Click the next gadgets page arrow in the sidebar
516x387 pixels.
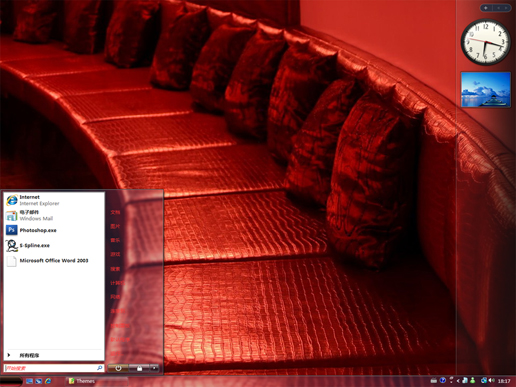[506, 8]
